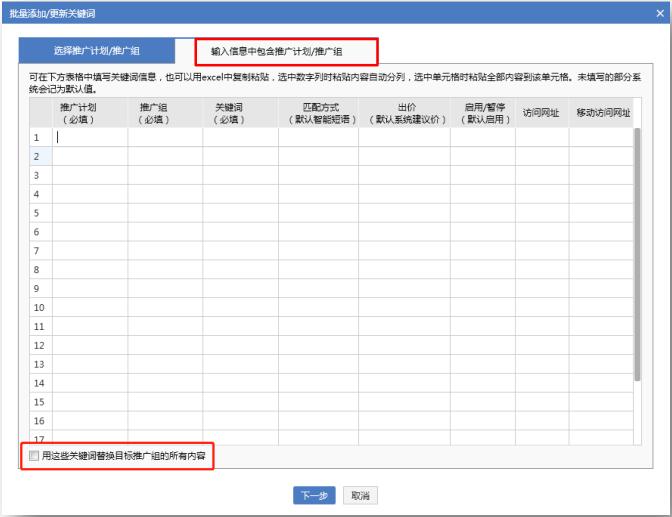Select the 启用/暂停 column header
This screenshot has height=517, width=672.
click(x=482, y=113)
